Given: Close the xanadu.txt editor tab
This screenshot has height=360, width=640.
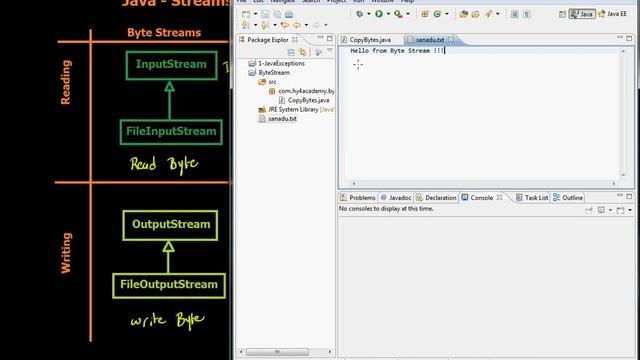Looking at the screenshot, I should pos(451,39).
